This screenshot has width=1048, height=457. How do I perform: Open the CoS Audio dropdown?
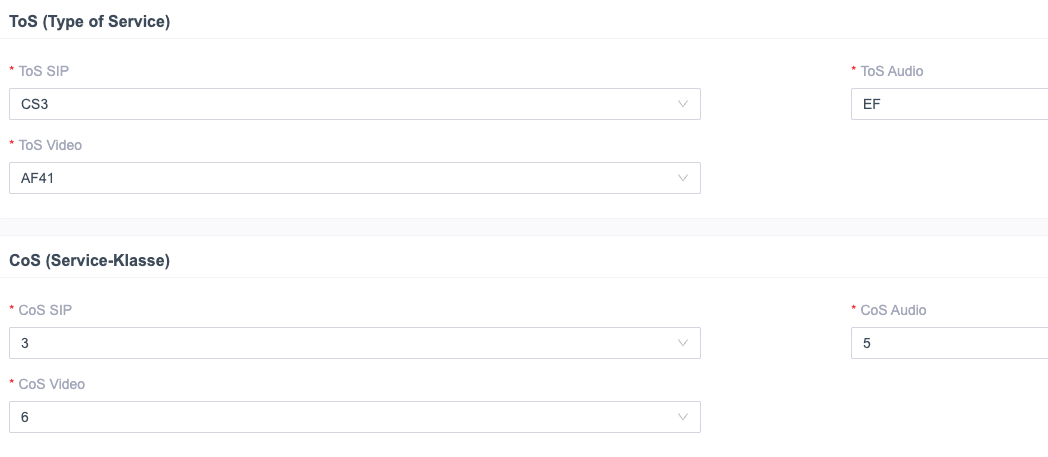948,343
